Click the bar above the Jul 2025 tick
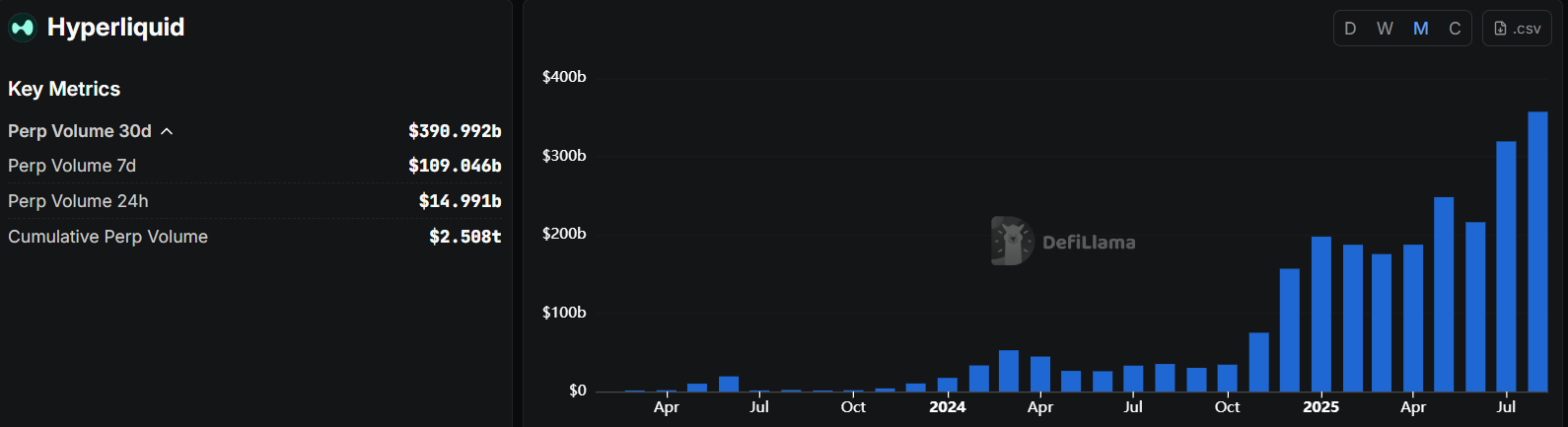 tap(1506, 266)
